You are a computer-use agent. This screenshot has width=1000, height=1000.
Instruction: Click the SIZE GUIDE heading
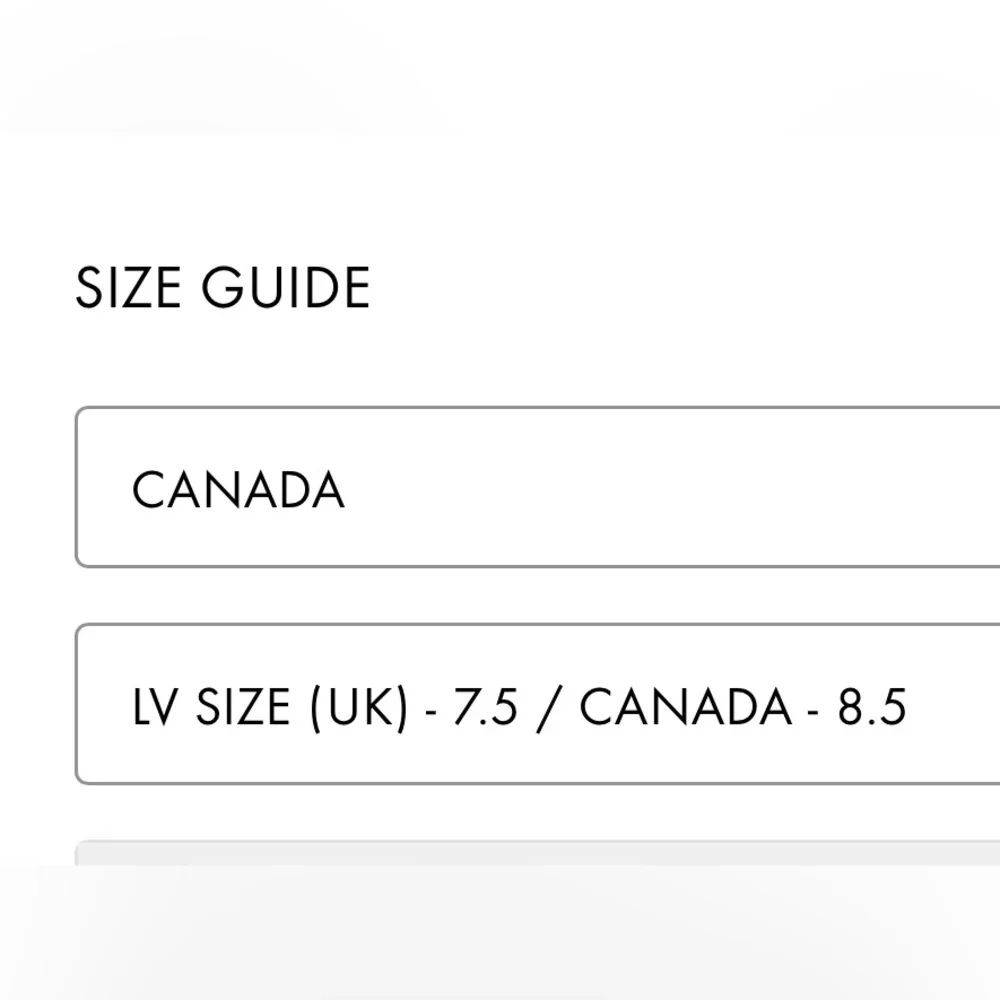coord(222,288)
